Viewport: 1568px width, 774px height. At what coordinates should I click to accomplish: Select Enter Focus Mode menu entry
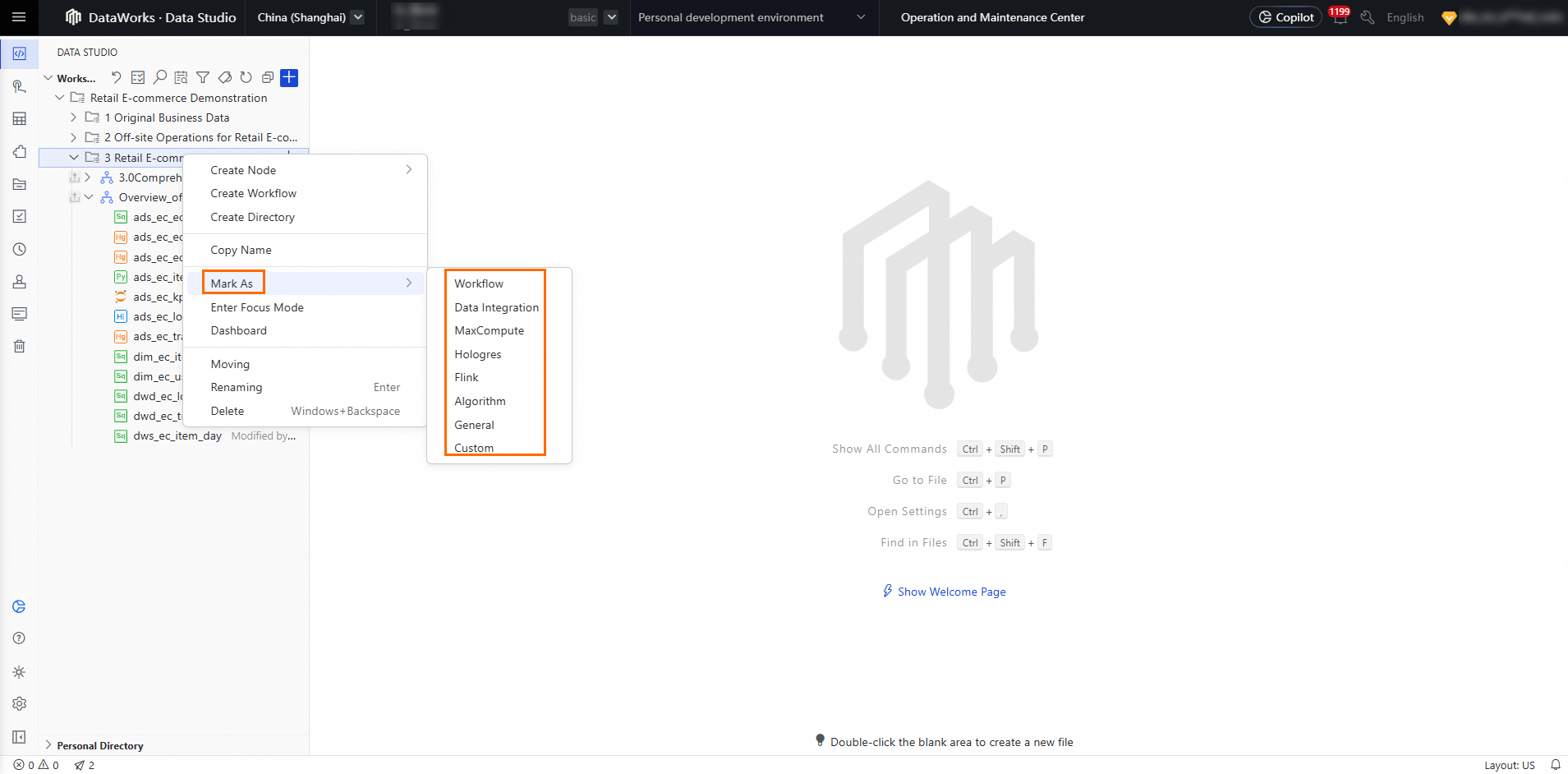pyautogui.click(x=306, y=307)
